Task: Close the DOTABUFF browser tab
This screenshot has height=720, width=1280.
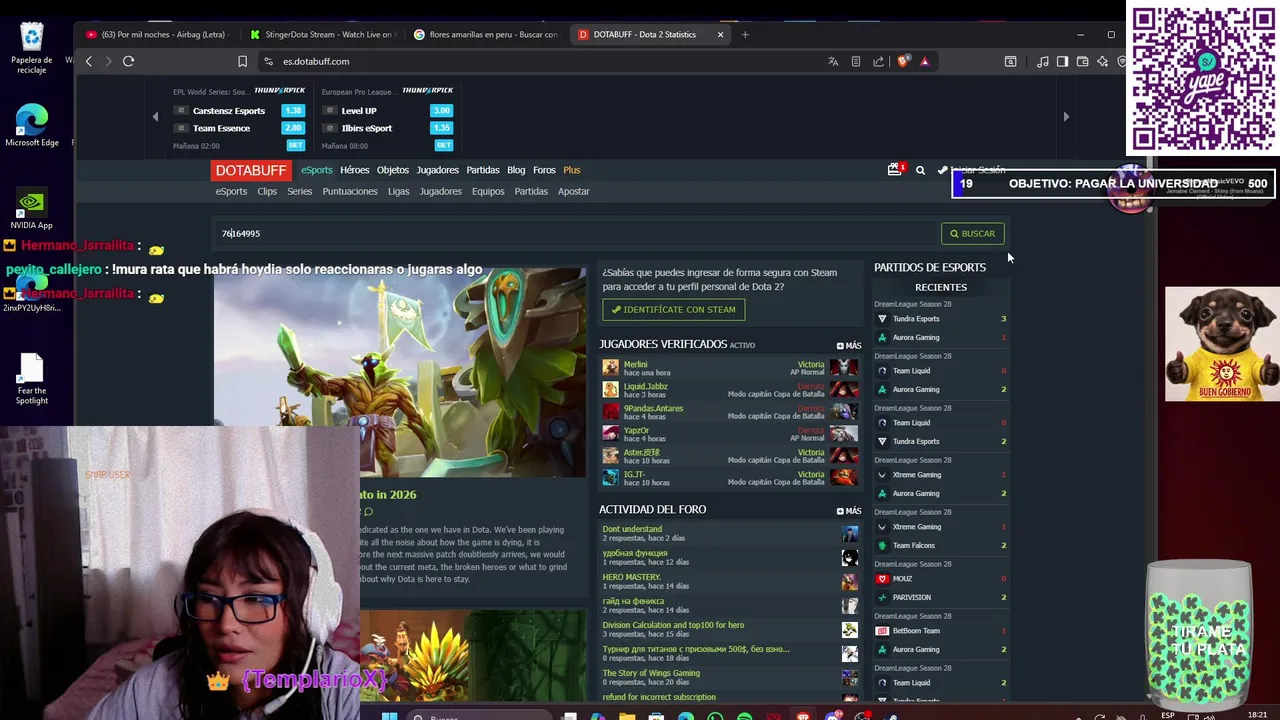Action: click(720, 34)
